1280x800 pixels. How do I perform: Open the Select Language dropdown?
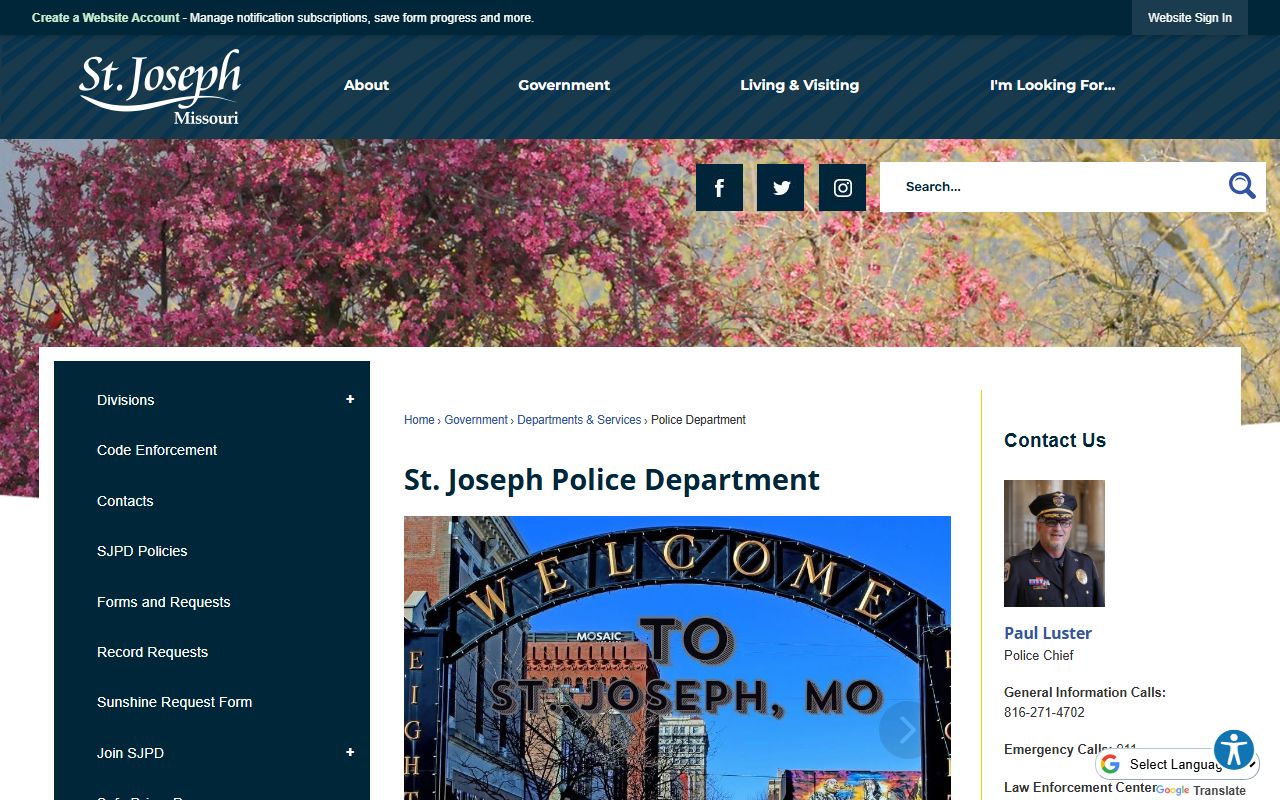click(x=1176, y=765)
